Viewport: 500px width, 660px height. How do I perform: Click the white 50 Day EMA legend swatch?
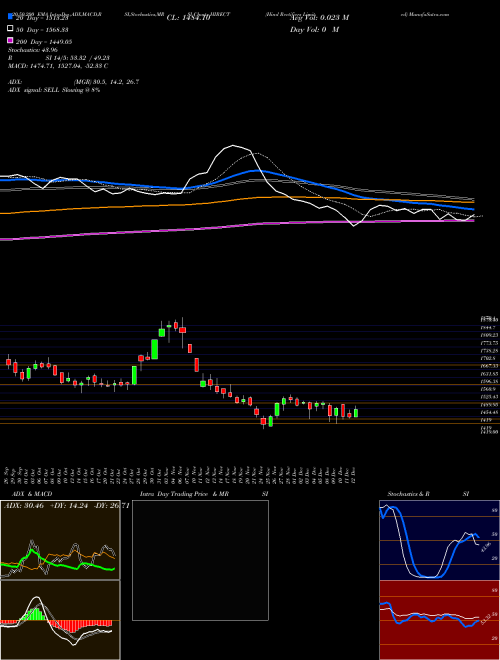pyautogui.click(x=11, y=29)
